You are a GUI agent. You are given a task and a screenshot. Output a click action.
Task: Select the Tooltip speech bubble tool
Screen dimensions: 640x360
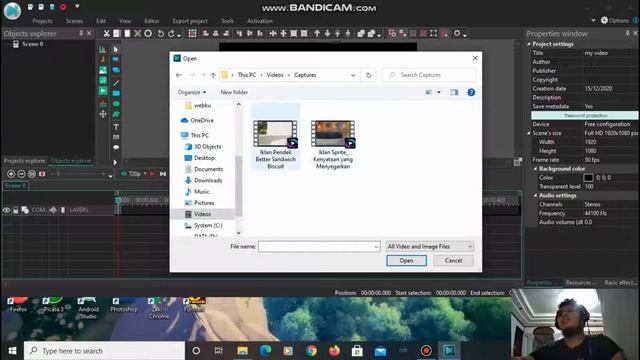click(116, 147)
